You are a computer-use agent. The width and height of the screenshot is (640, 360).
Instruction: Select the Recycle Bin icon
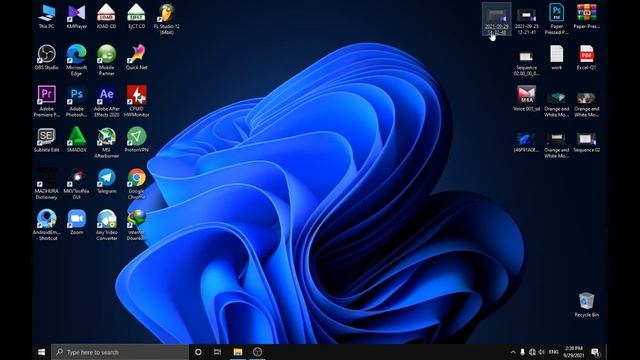point(587,304)
